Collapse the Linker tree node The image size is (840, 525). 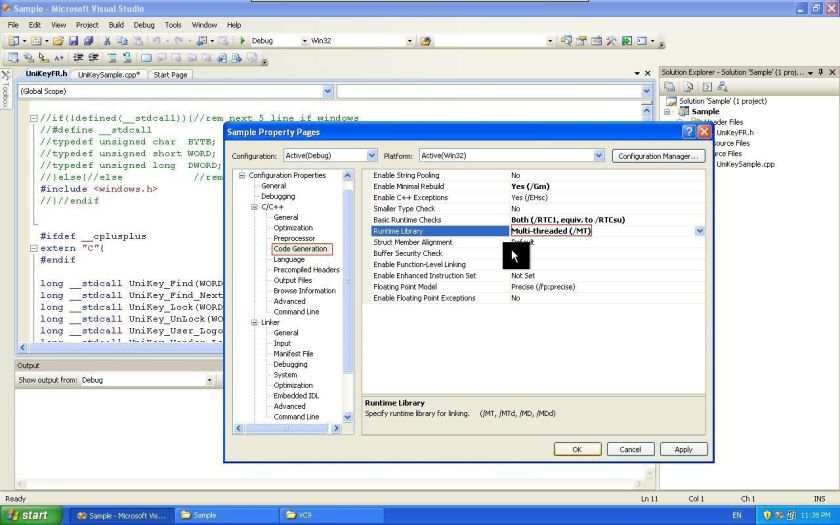[254, 322]
